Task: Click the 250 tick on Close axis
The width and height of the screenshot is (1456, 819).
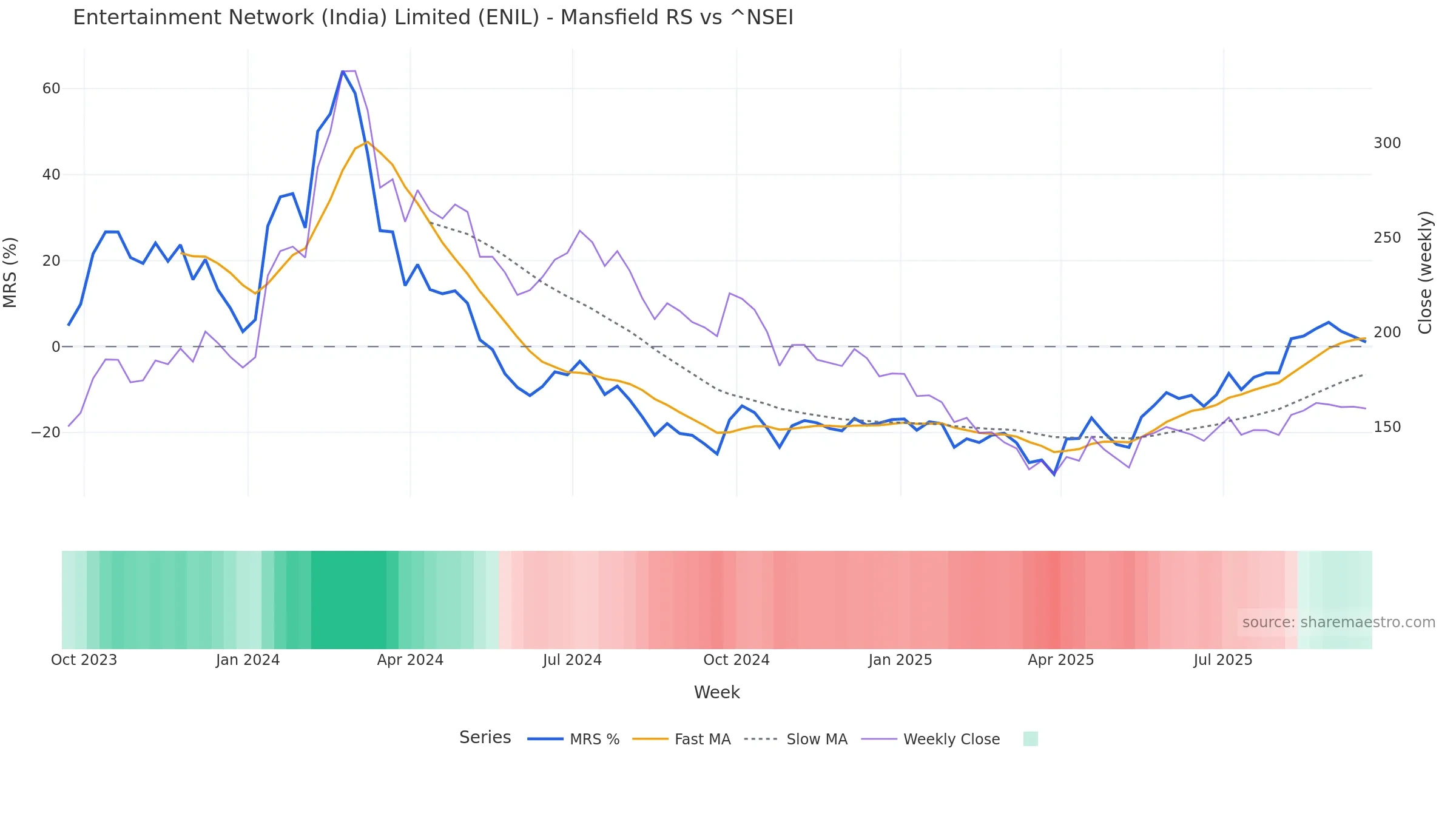Action: pyautogui.click(x=1387, y=238)
